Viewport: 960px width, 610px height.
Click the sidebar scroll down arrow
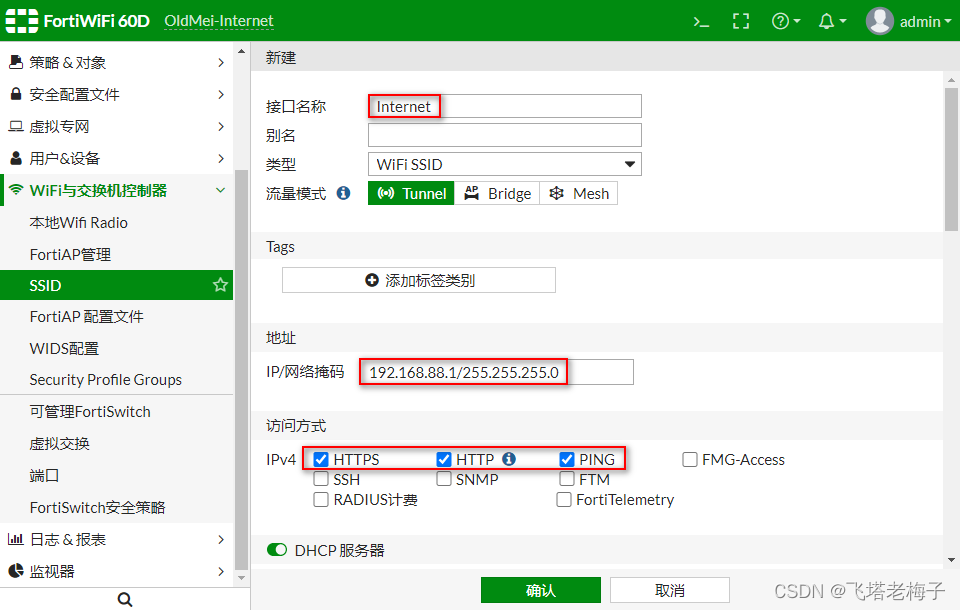click(241, 578)
